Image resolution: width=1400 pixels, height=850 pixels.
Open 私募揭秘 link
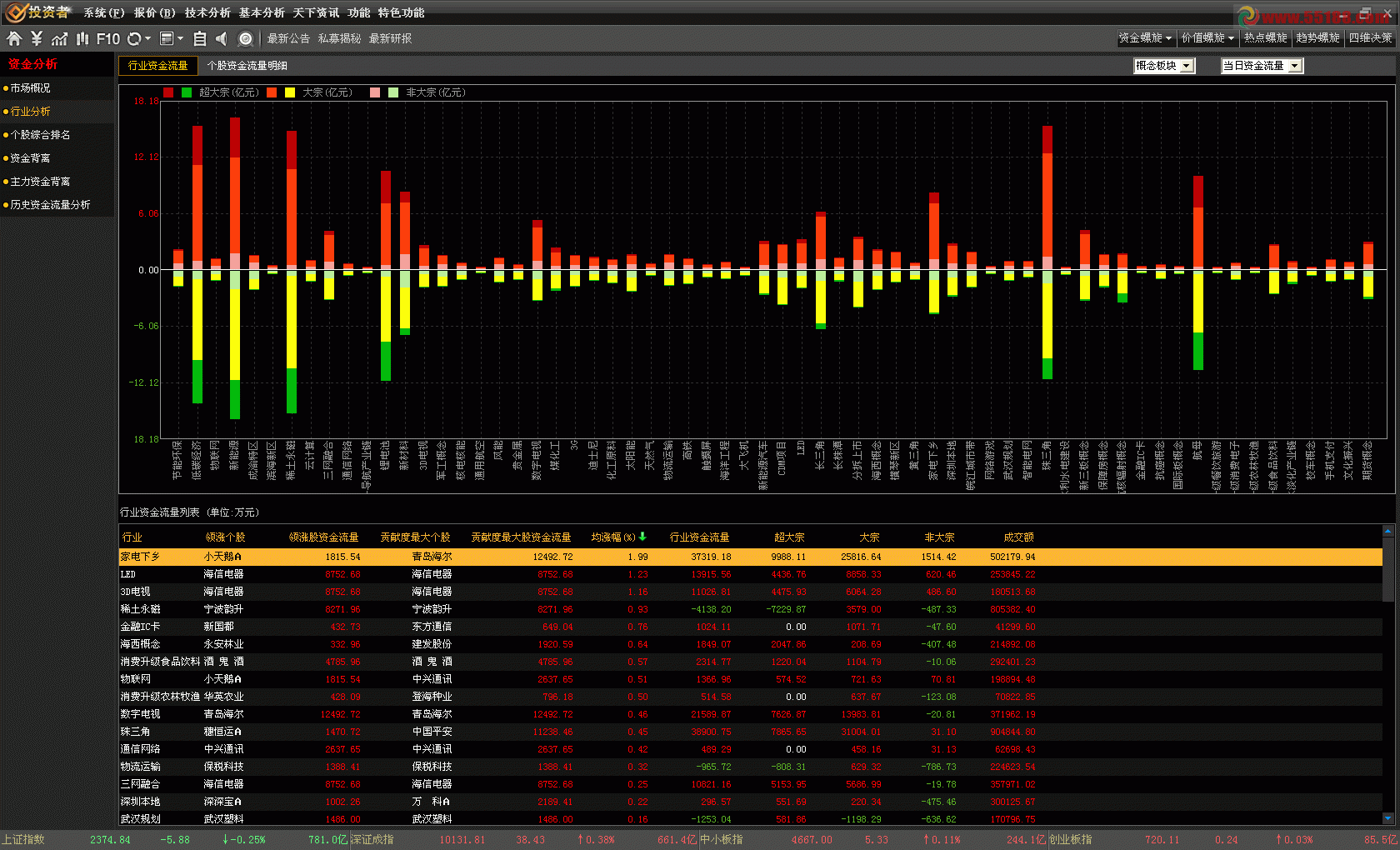(339, 38)
